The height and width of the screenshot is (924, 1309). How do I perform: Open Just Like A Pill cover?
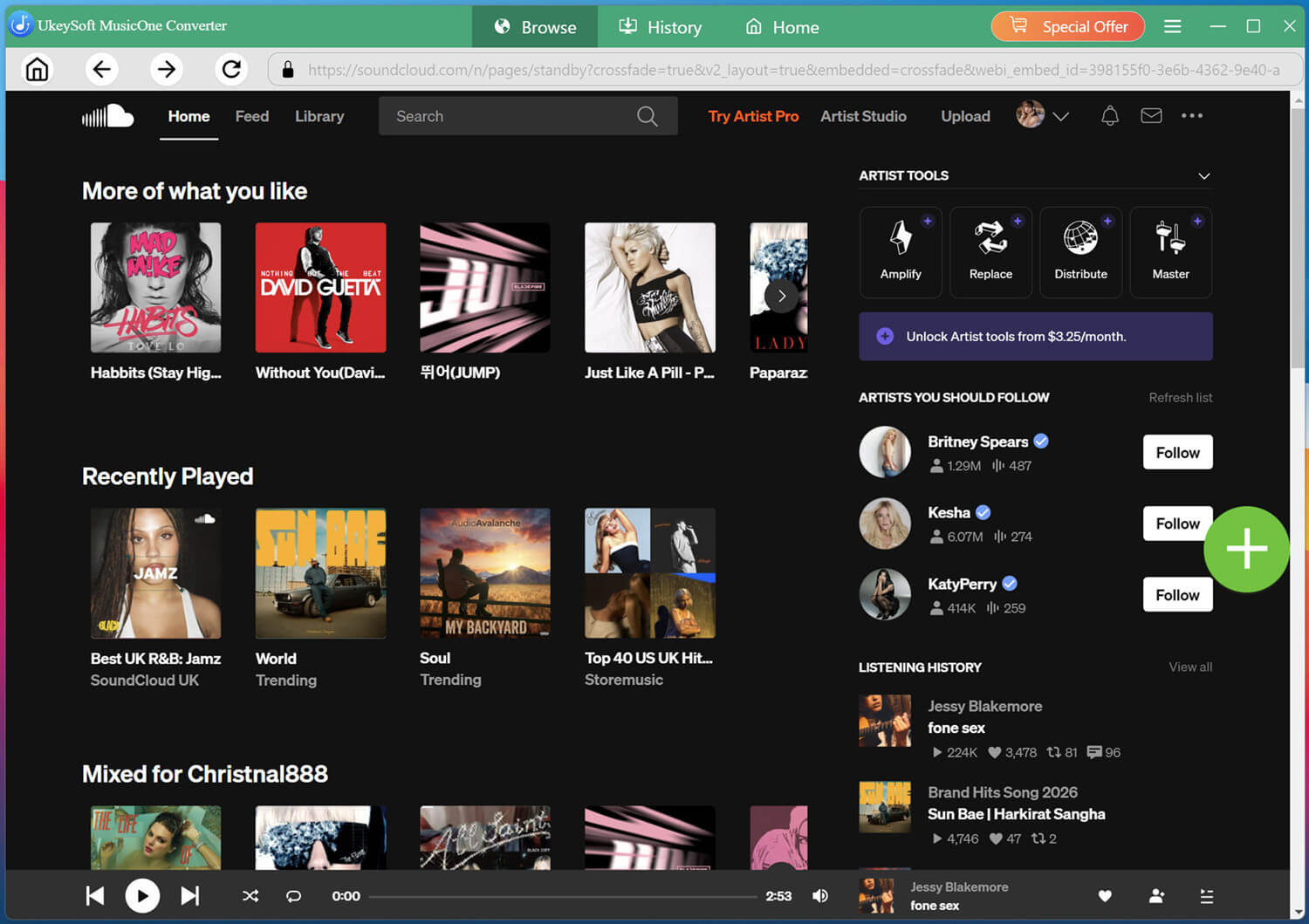(x=650, y=287)
